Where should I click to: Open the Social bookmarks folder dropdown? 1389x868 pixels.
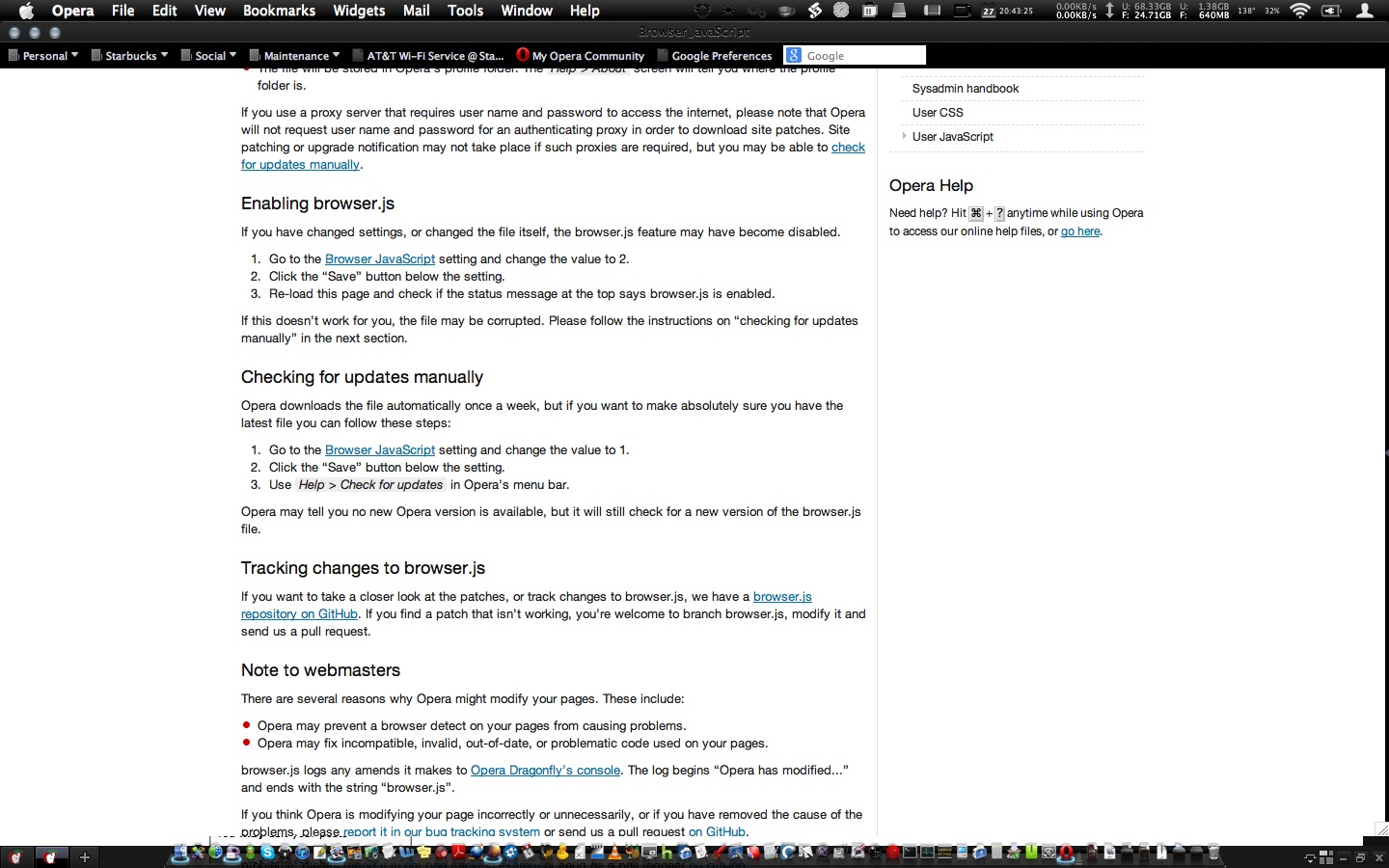point(208,55)
